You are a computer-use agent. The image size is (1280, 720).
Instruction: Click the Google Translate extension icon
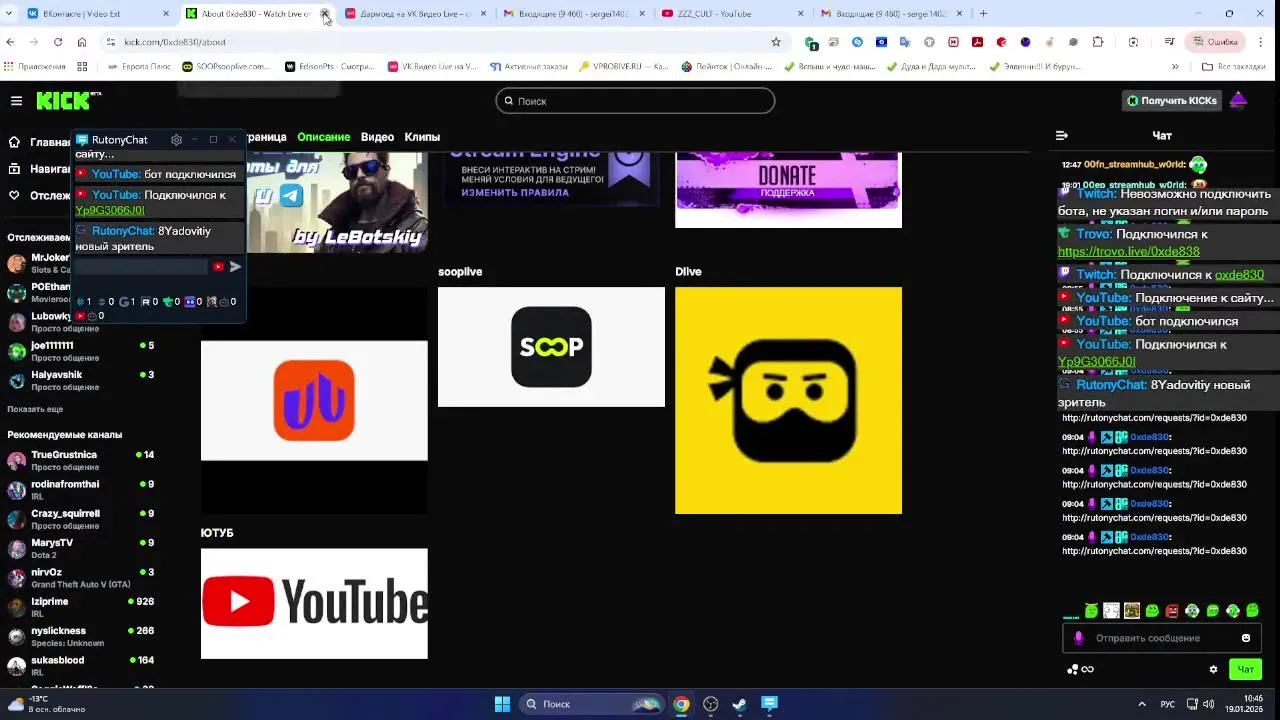click(905, 42)
